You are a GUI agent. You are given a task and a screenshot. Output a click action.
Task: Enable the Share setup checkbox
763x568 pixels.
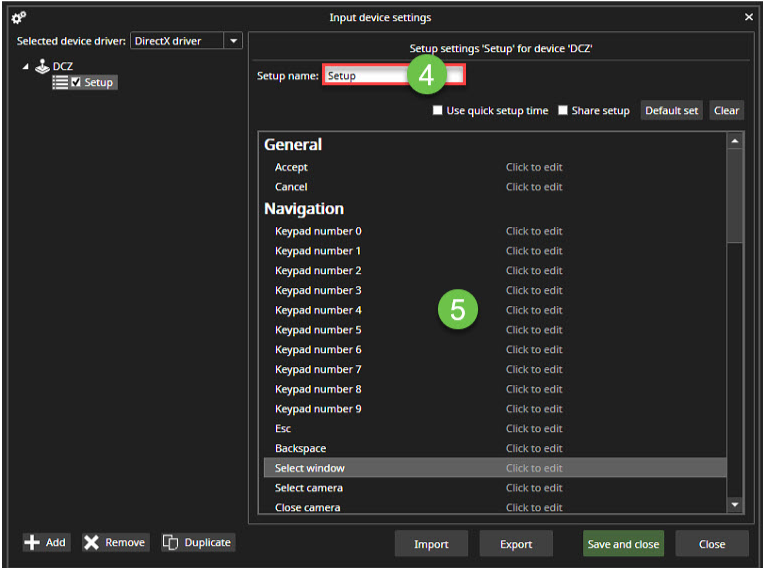(x=563, y=110)
